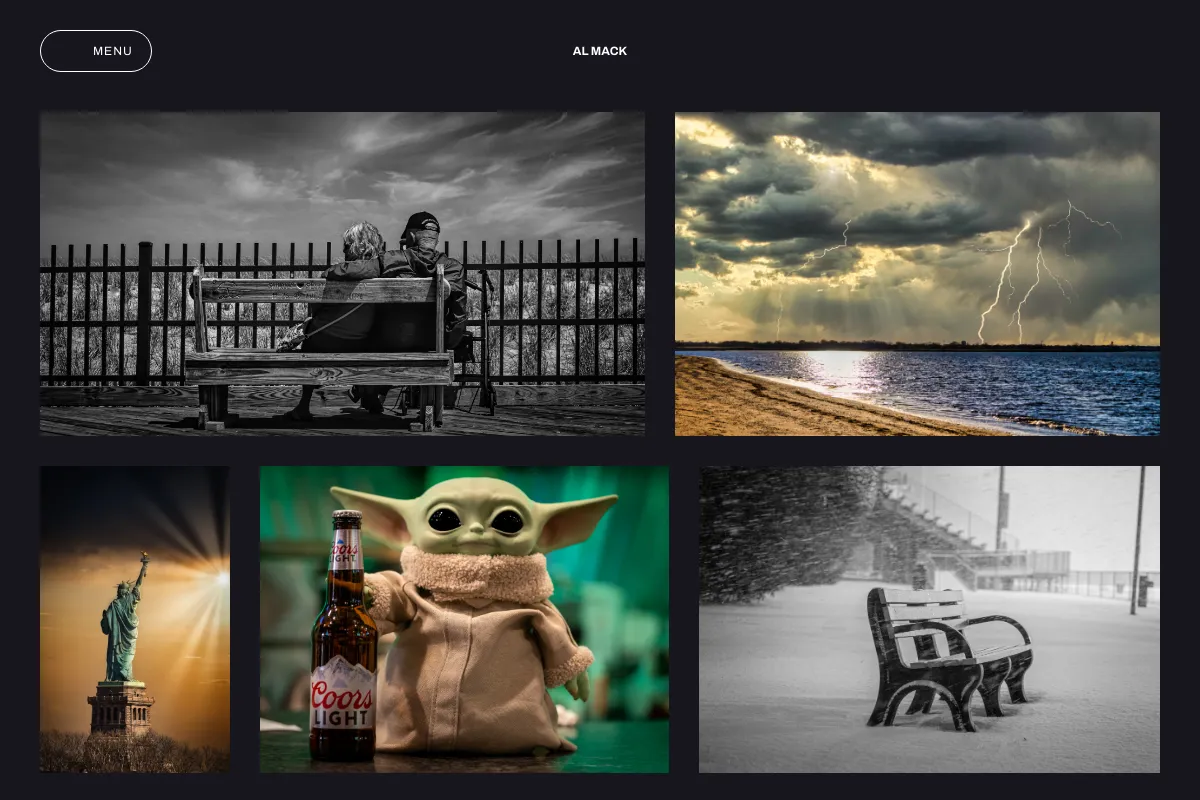Open the Baby Yoda Coors Light photo
This screenshot has width=1200, height=800.
point(464,619)
